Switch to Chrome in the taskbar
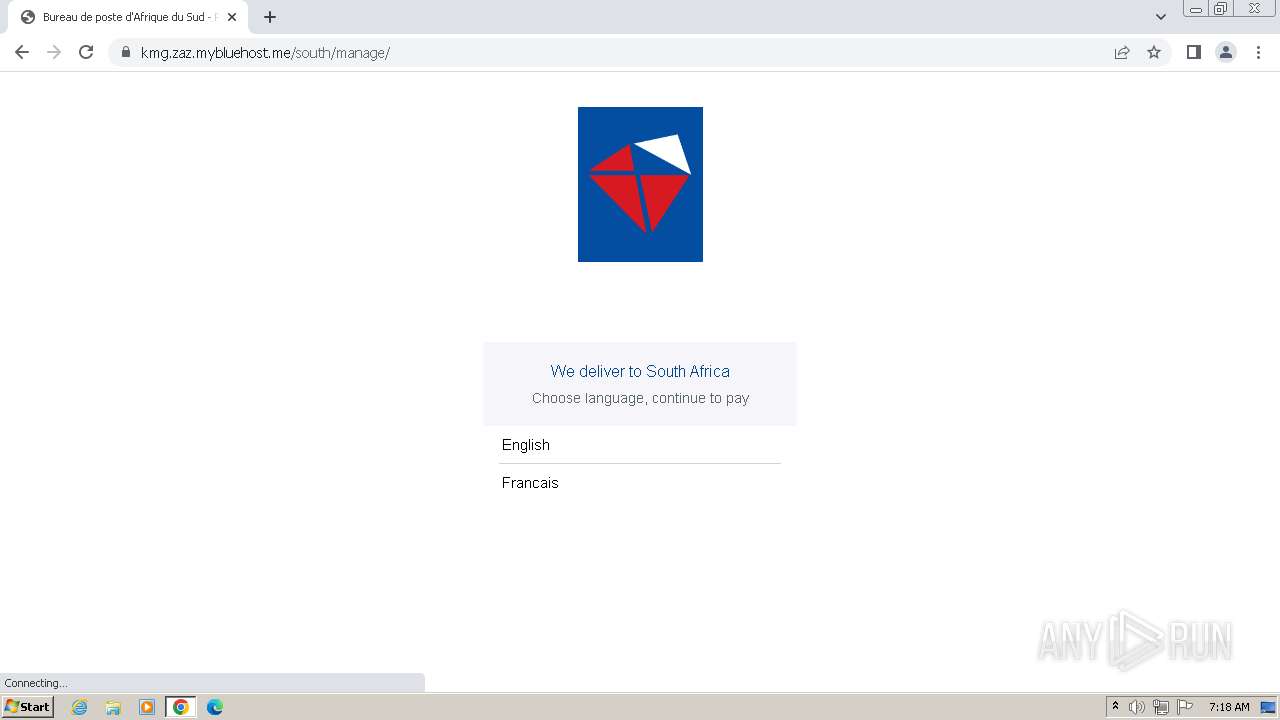The image size is (1280, 720). (x=181, y=707)
